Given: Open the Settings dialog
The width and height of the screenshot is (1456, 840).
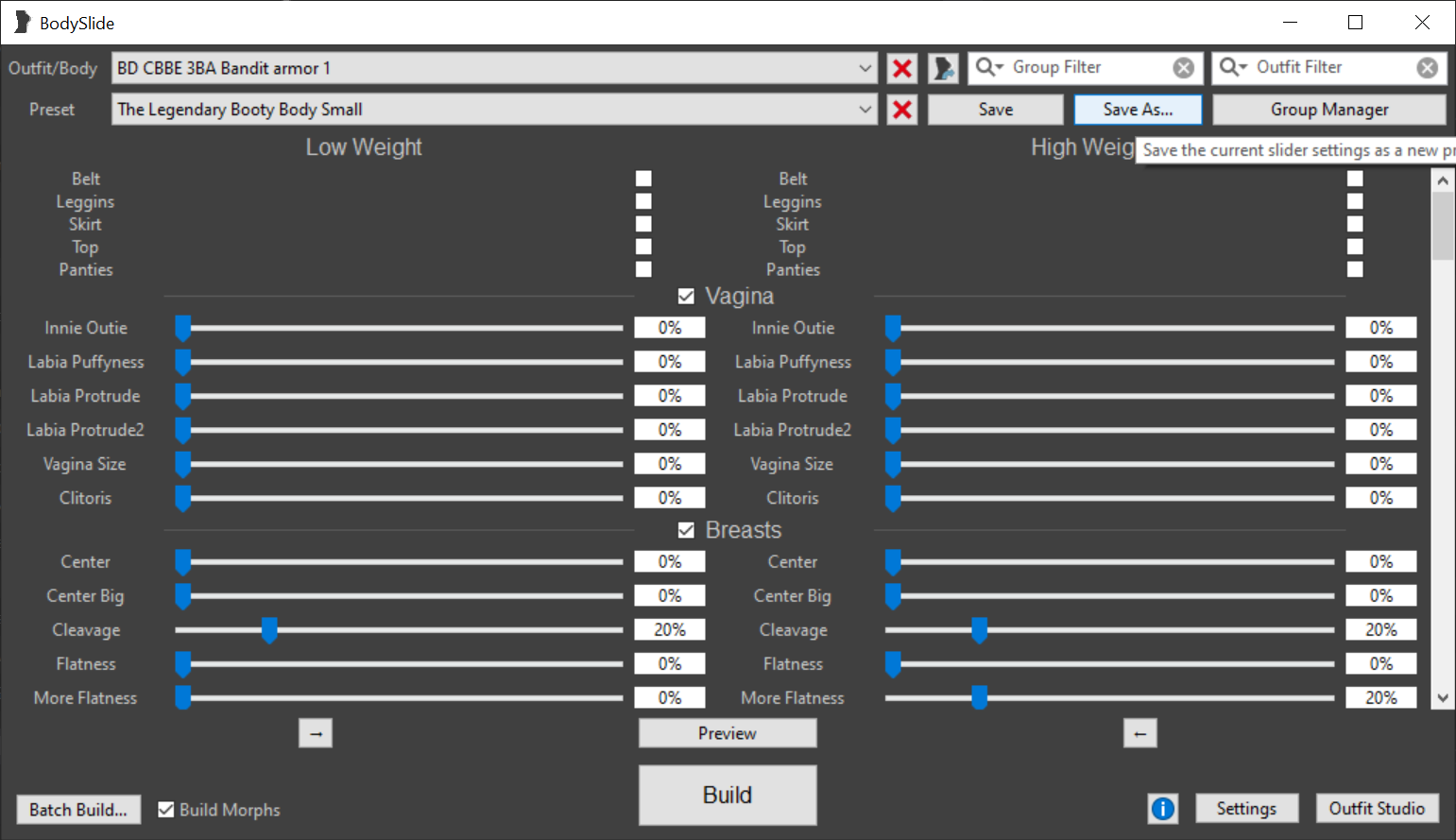Looking at the screenshot, I should pyautogui.click(x=1246, y=809).
